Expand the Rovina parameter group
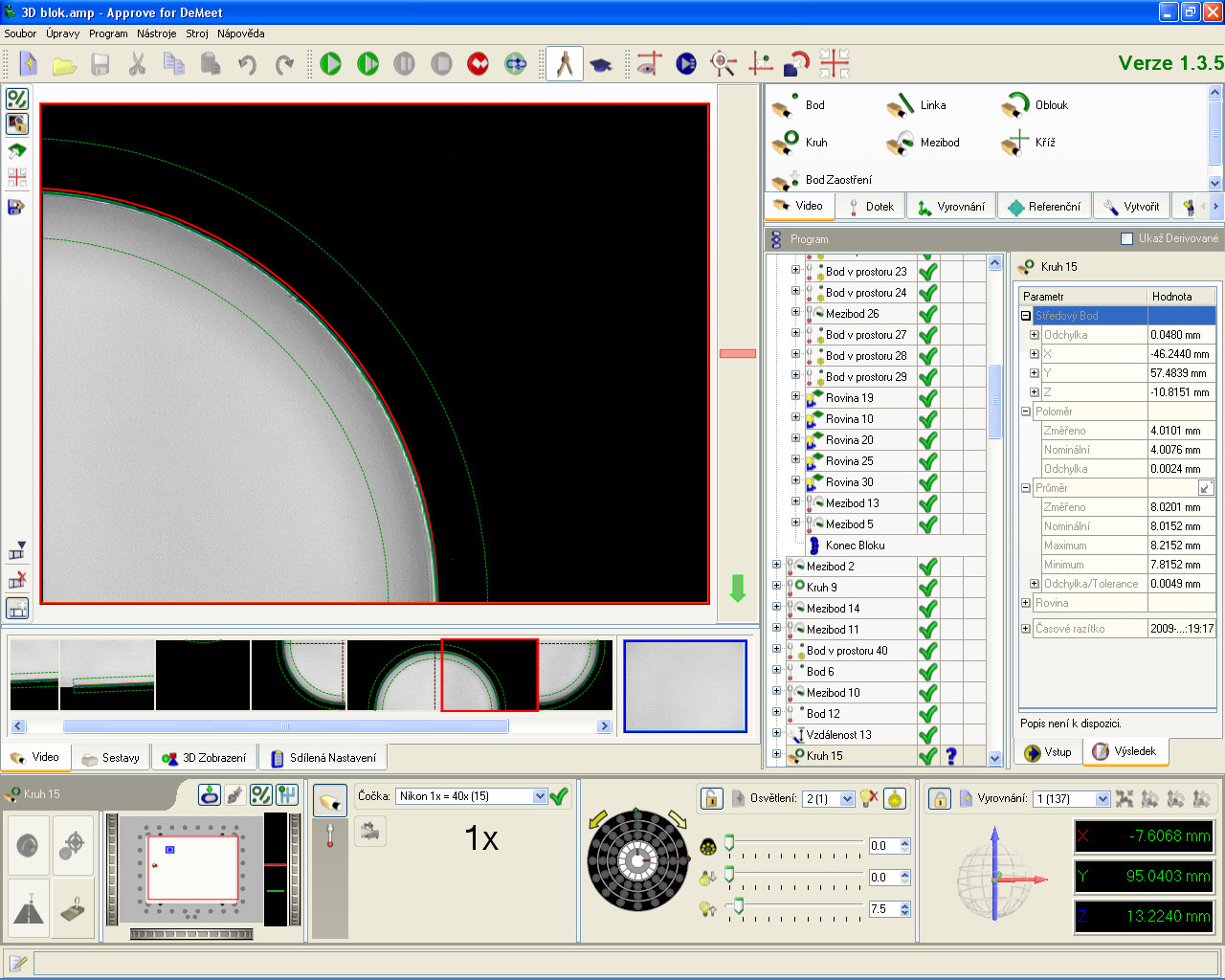The width and height of the screenshot is (1225, 980). (1026, 603)
